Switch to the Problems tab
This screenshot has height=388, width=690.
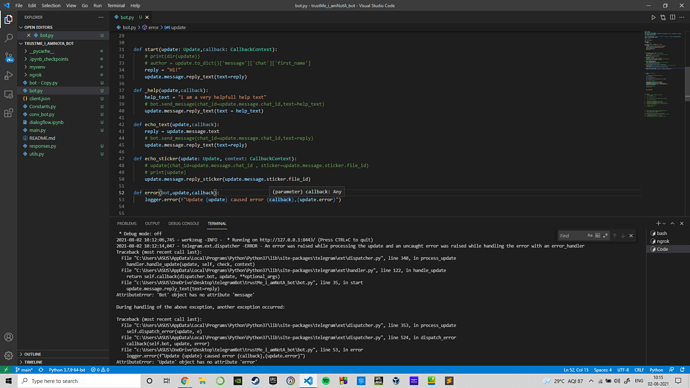[127, 223]
